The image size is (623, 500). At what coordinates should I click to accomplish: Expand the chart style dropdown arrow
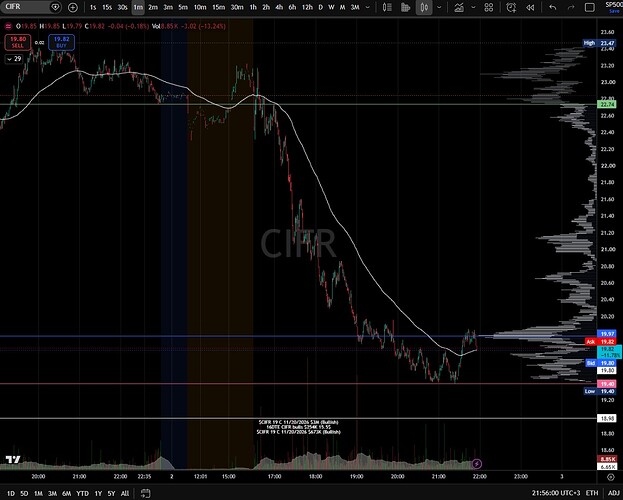tap(439, 7)
